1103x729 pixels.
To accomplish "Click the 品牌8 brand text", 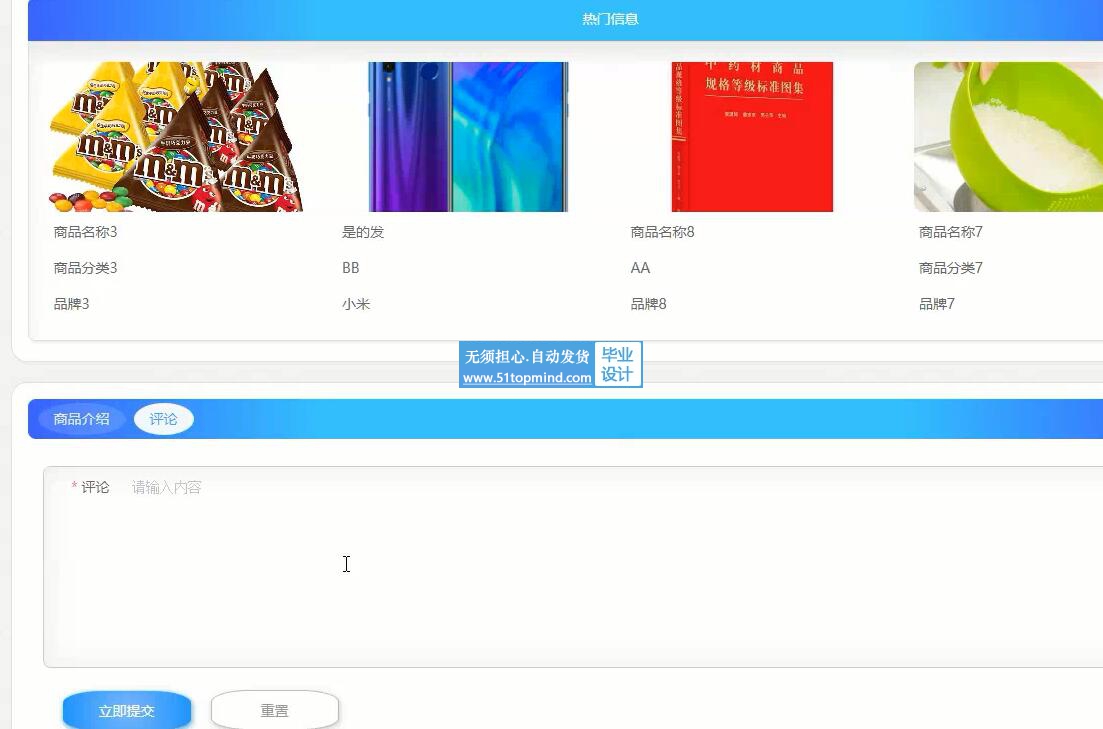I will [x=648, y=304].
